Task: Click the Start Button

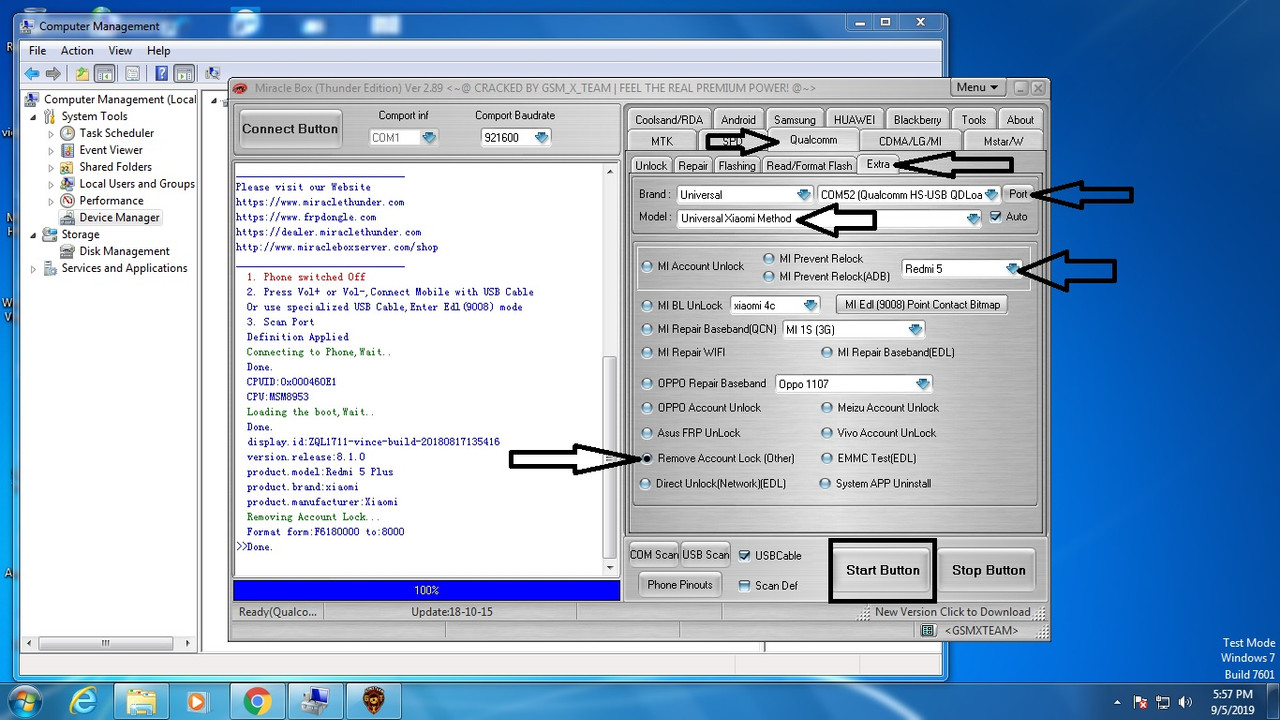Action: (883, 571)
